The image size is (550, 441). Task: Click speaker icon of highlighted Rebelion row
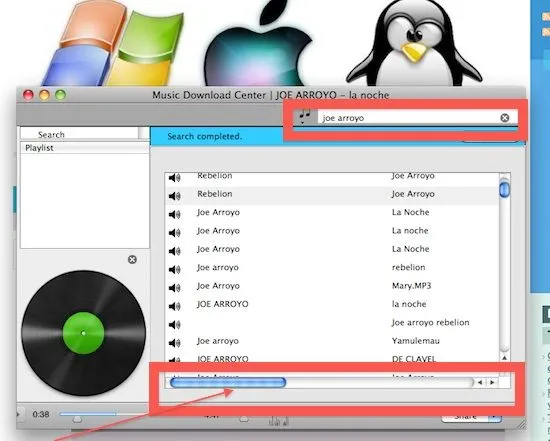(x=174, y=196)
